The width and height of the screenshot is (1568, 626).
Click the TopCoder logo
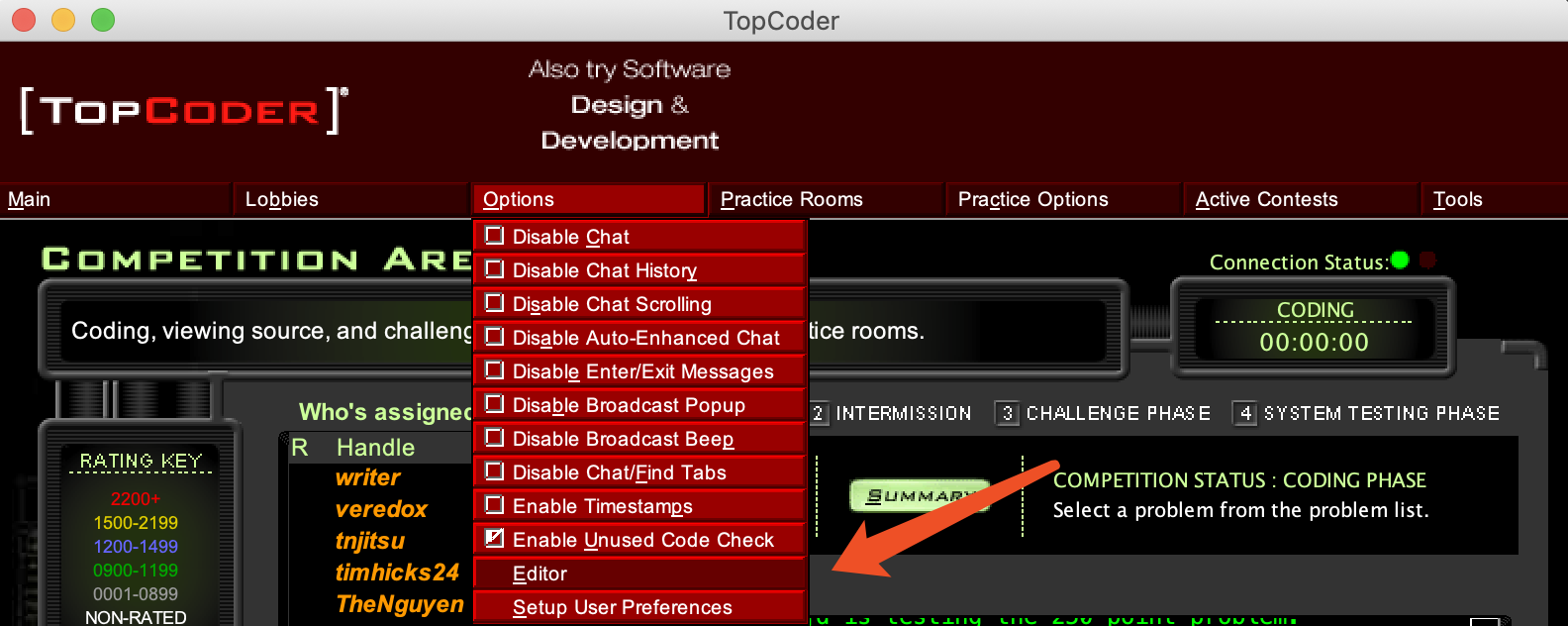coord(184,110)
